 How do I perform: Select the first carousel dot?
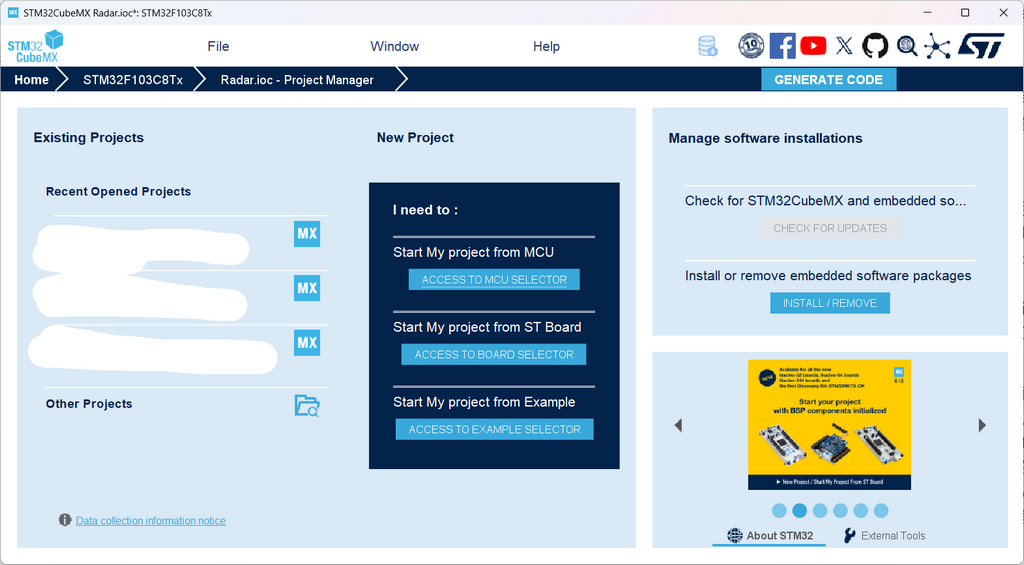click(x=779, y=510)
